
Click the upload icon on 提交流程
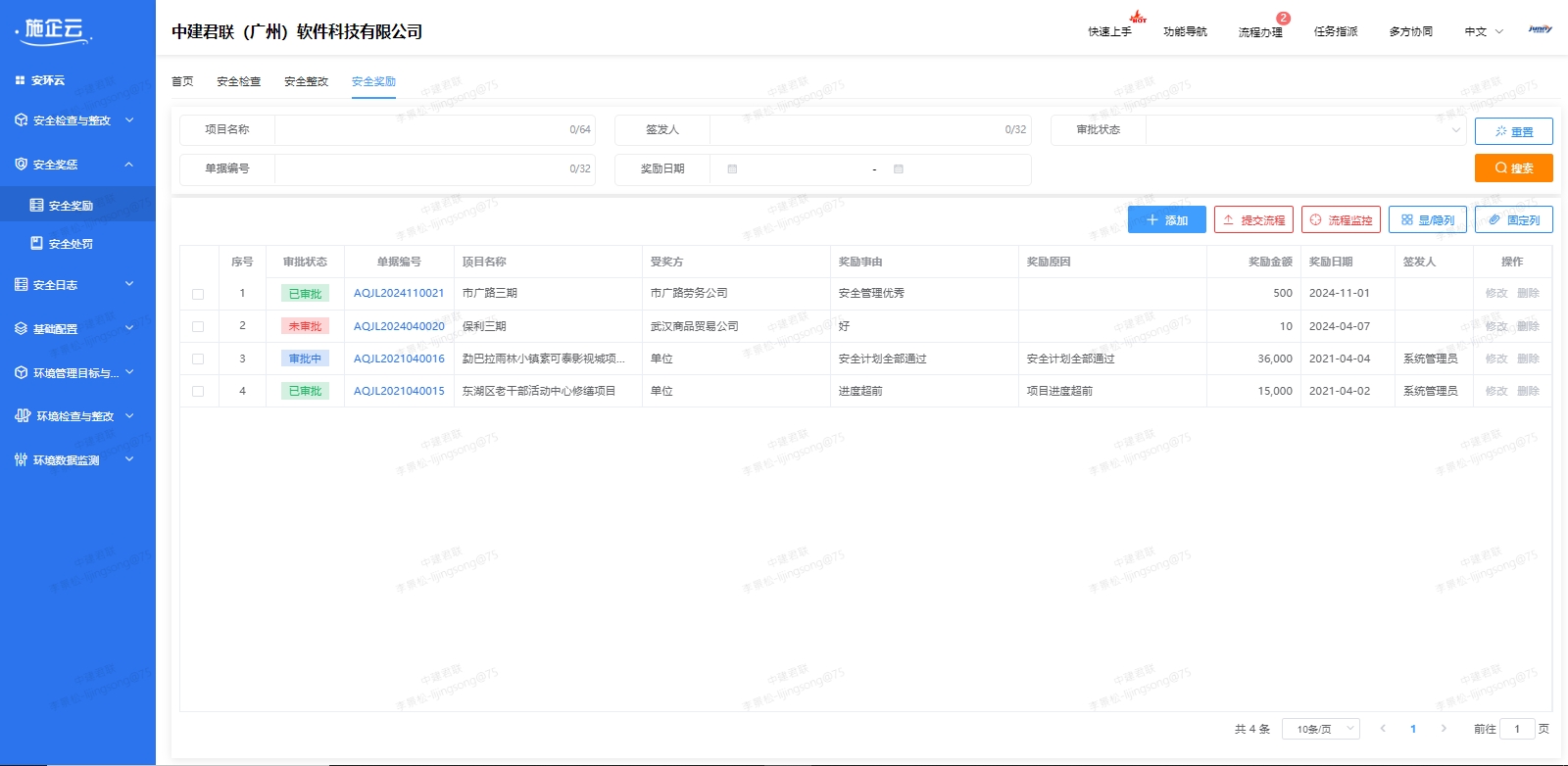click(x=1228, y=219)
